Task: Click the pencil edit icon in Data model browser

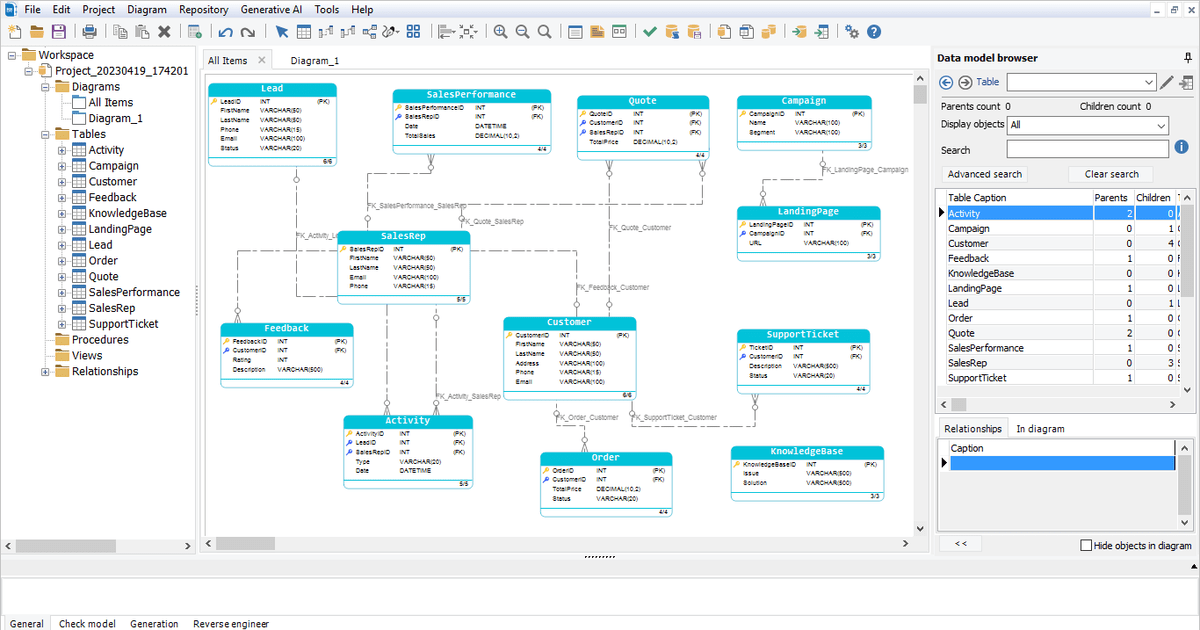Action: [x=1165, y=83]
